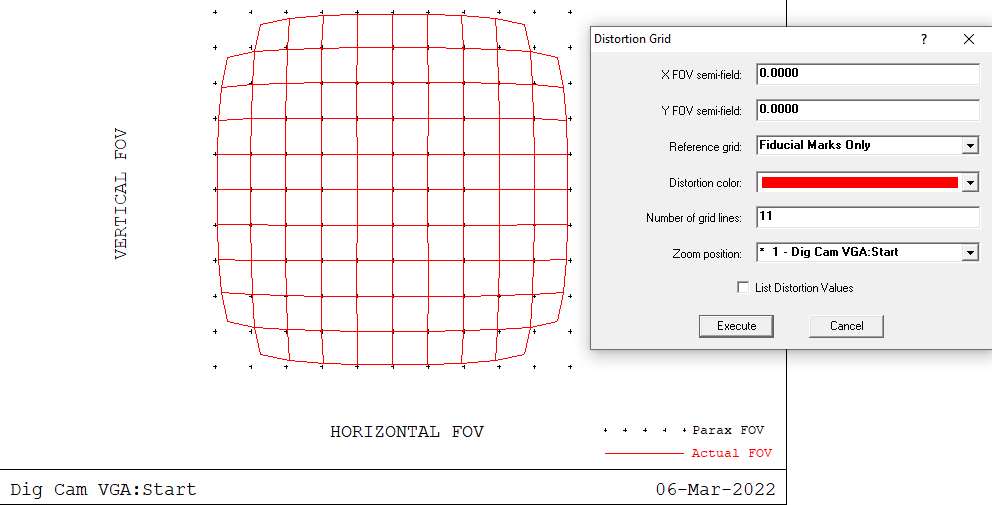Focus the Y FOV semi-field field
Screen dimensions: 992x505
point(867,110)
